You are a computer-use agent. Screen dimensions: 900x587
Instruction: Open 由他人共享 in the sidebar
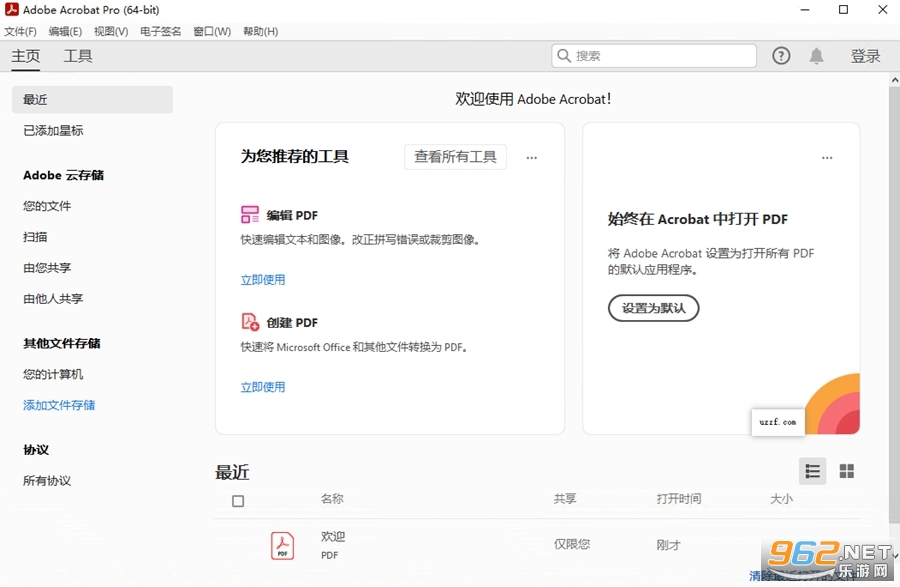(53, 299)
